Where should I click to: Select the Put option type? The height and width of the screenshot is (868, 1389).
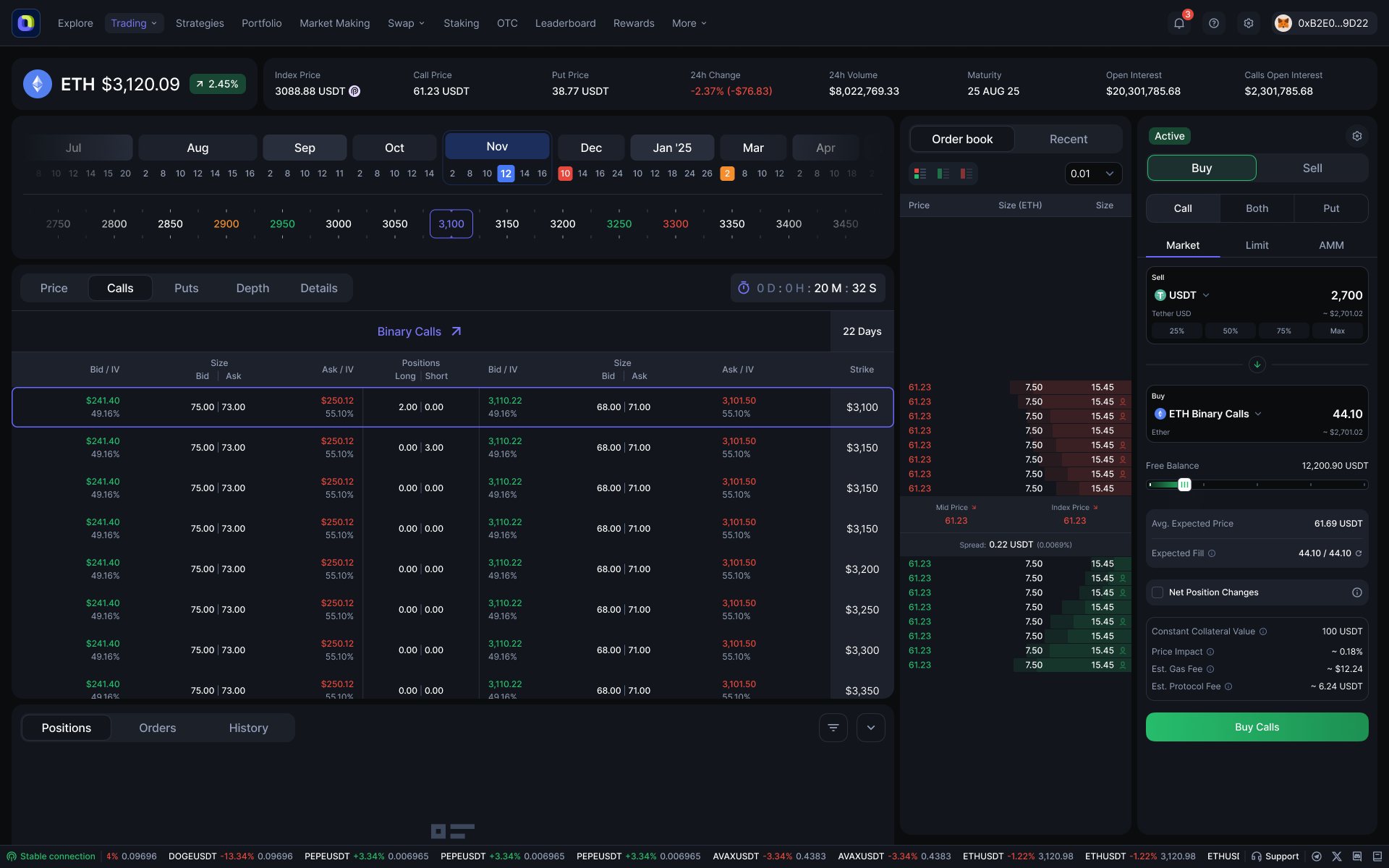tap(1330, 208)
